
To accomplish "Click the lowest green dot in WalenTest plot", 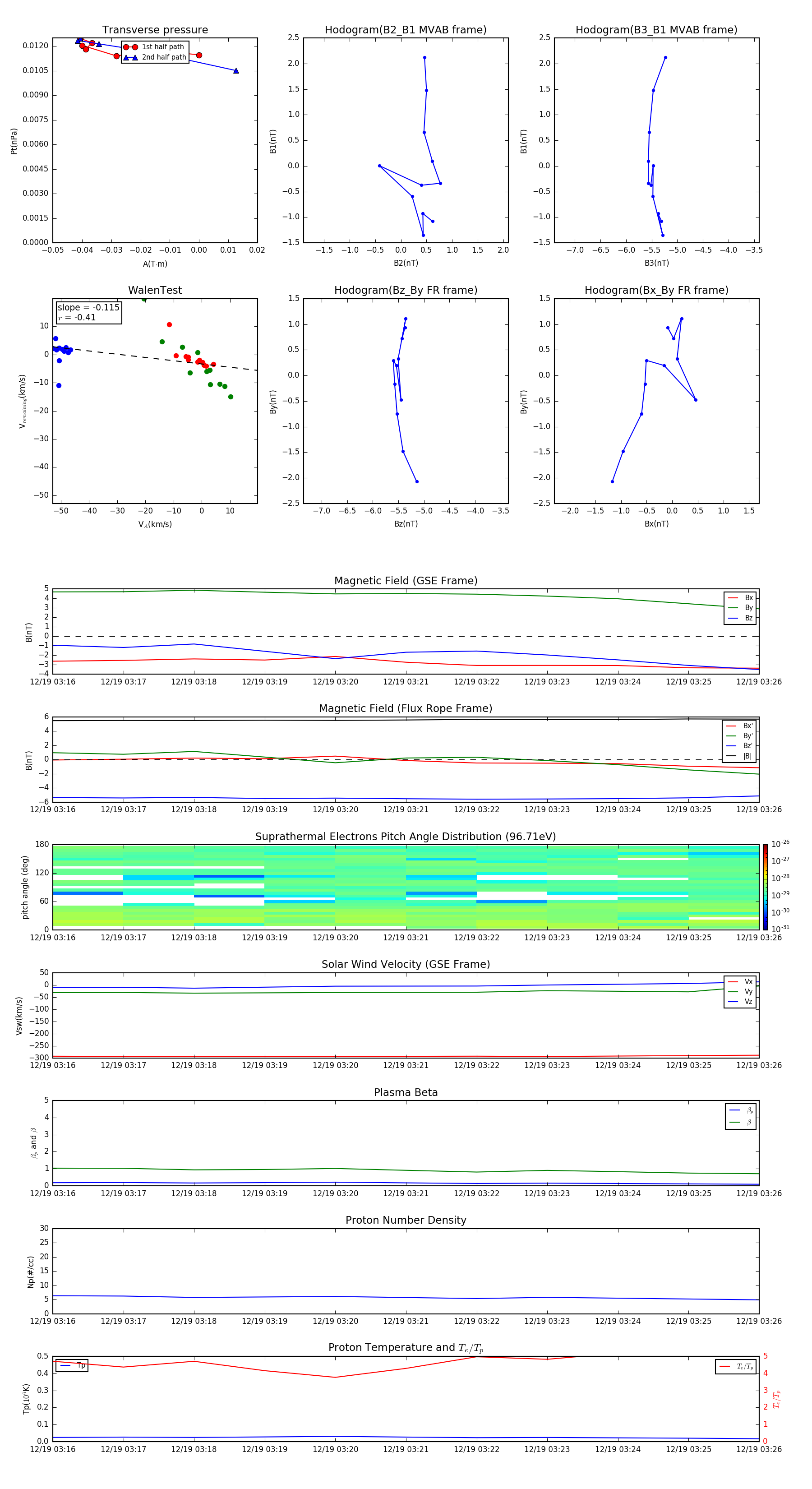I will (231, 397).
